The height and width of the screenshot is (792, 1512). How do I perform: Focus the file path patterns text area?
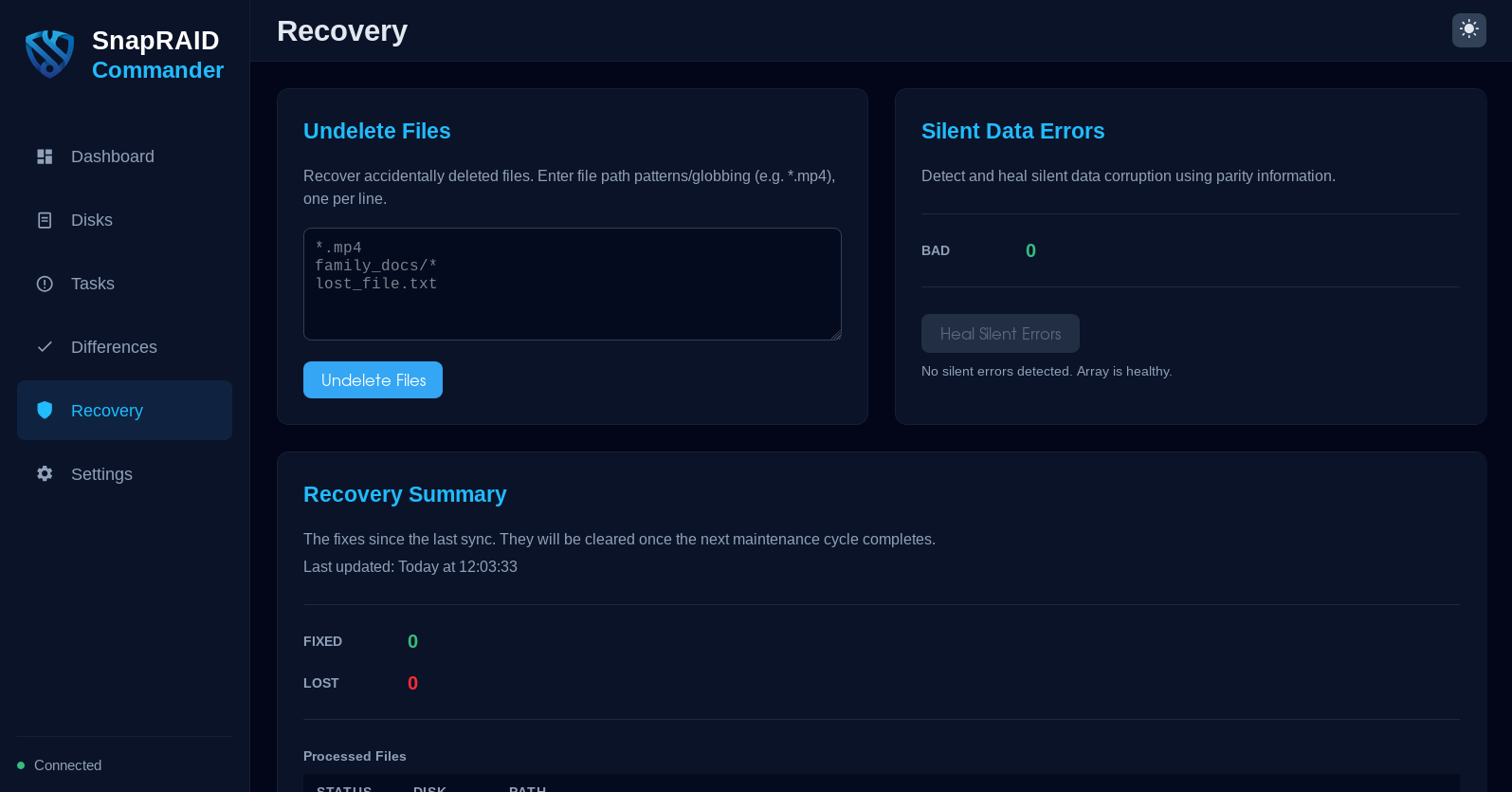(x=572, y=284)
